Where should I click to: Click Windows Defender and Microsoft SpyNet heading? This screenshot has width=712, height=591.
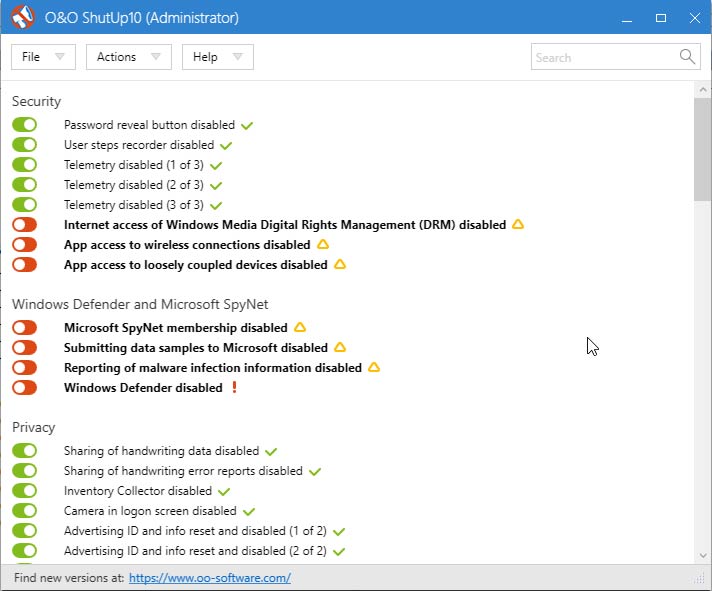tap(140, 304)
